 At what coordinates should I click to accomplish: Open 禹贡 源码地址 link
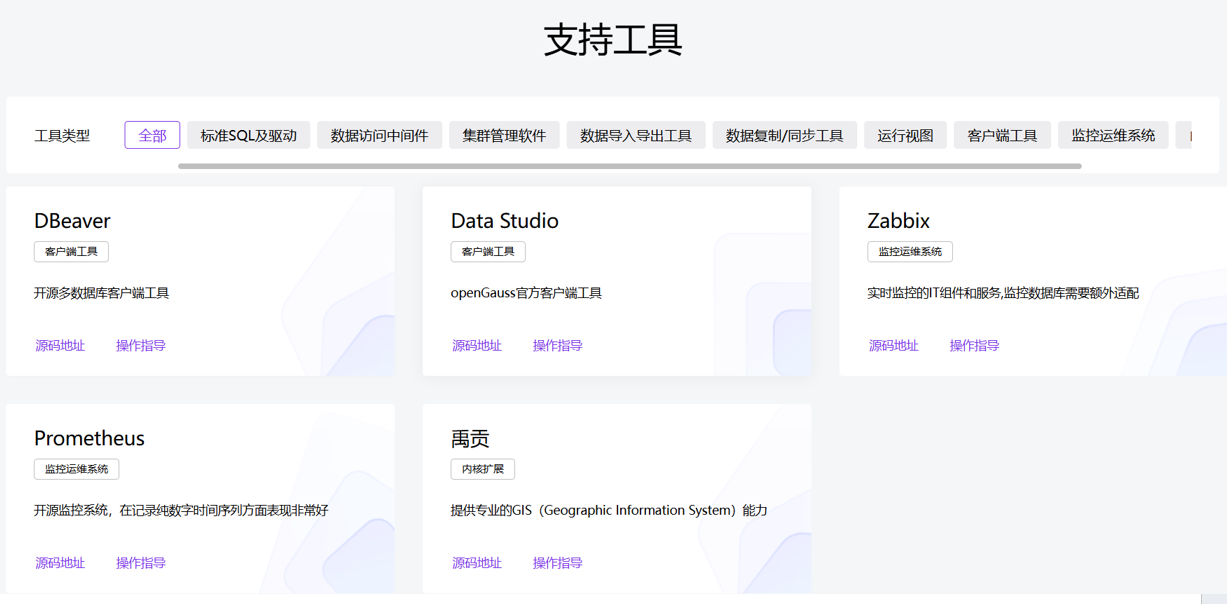tap(477, 563)
